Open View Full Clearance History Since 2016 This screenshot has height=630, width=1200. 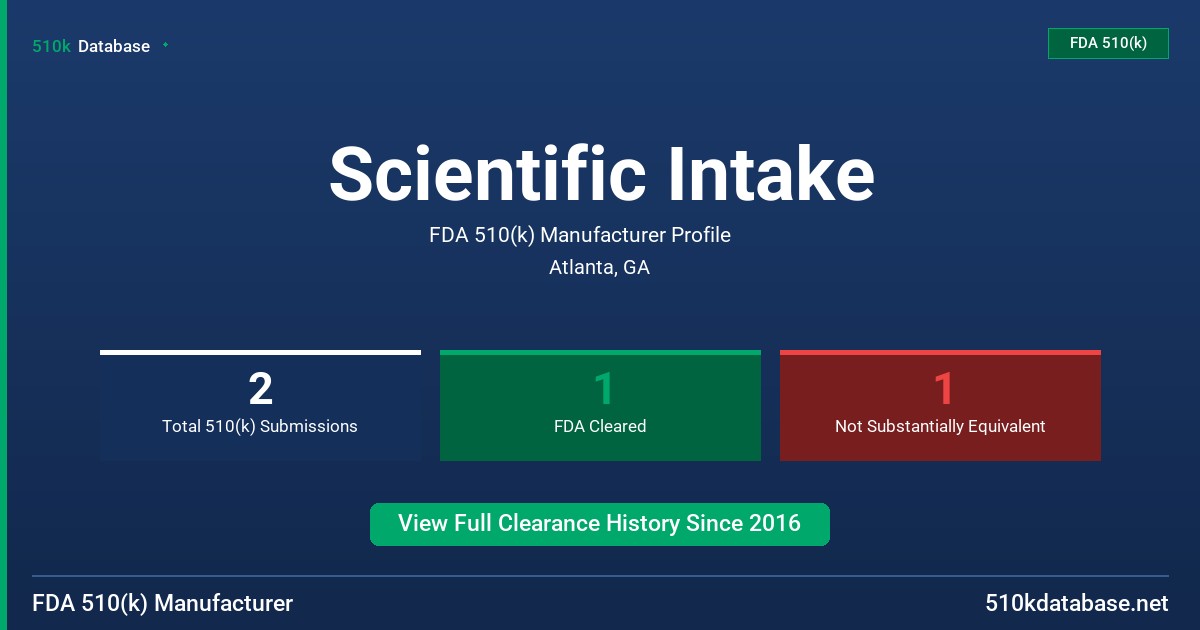pos(600,524)
